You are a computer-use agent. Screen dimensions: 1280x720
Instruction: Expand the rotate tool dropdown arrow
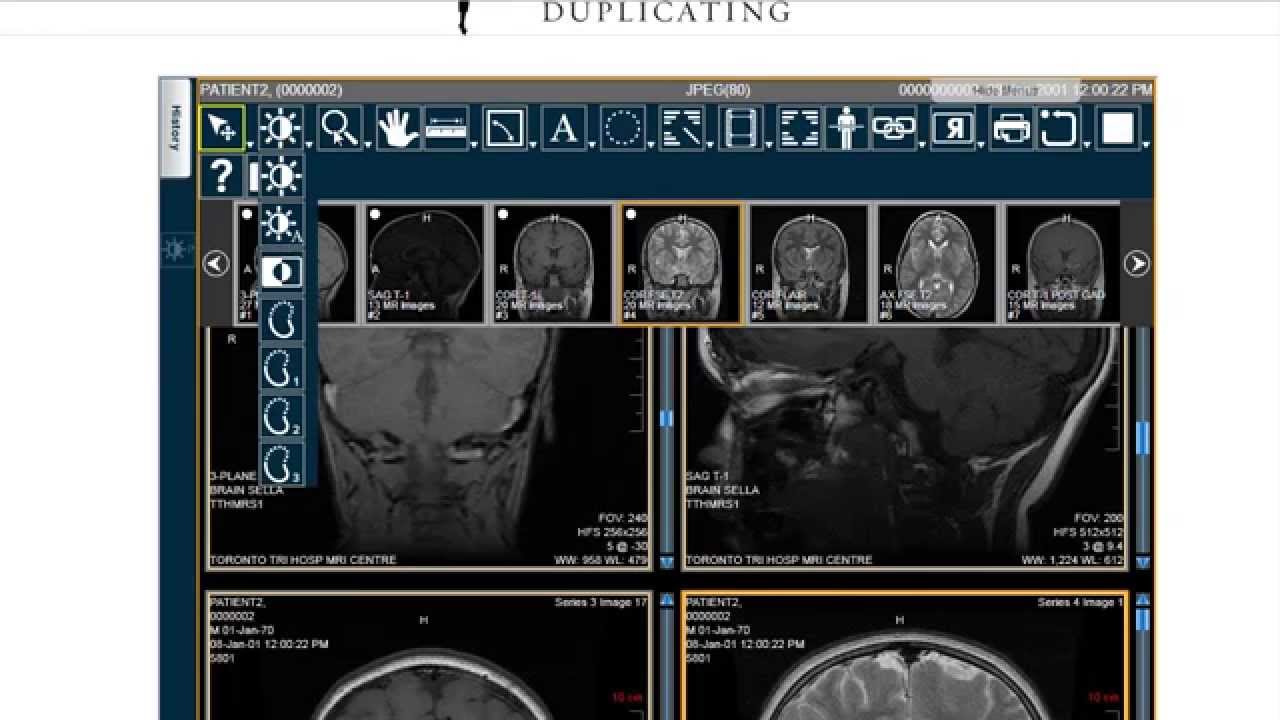coord(1088,146)
